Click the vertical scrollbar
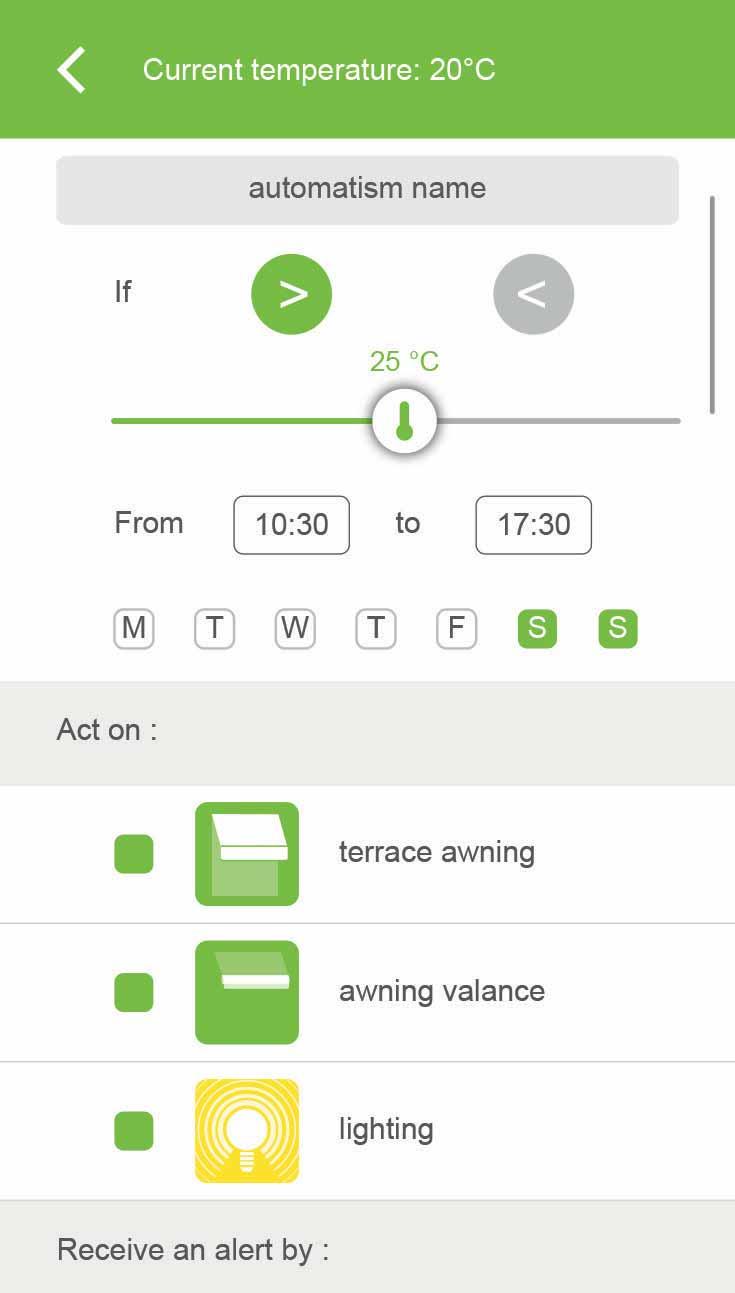 click(x=712, y=305)
